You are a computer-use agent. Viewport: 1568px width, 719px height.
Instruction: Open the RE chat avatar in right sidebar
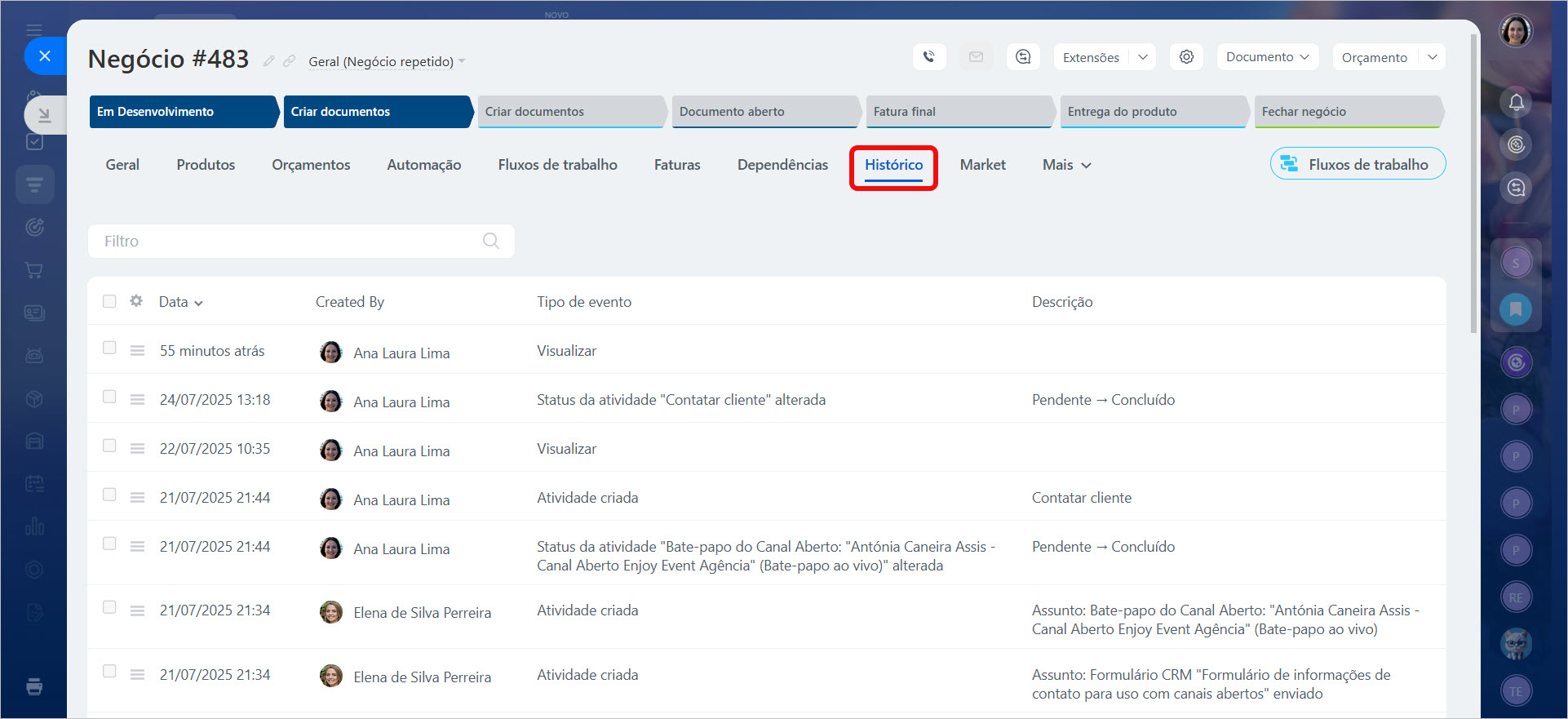click(x=1516, y=597)
